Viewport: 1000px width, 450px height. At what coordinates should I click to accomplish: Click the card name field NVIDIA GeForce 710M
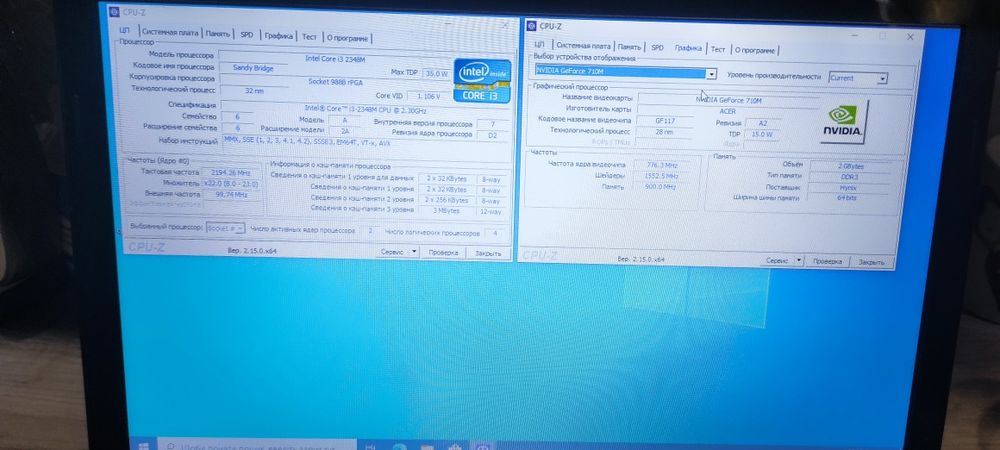[x=728, y=101]
